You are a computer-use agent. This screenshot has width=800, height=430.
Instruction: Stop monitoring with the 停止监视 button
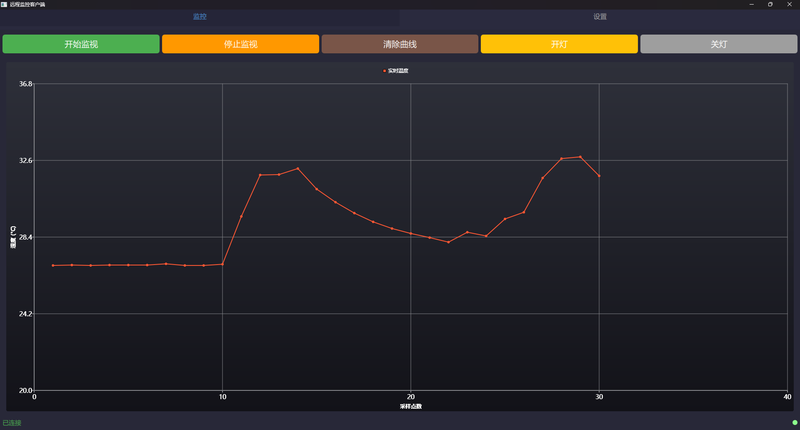(x=240, y=44)
